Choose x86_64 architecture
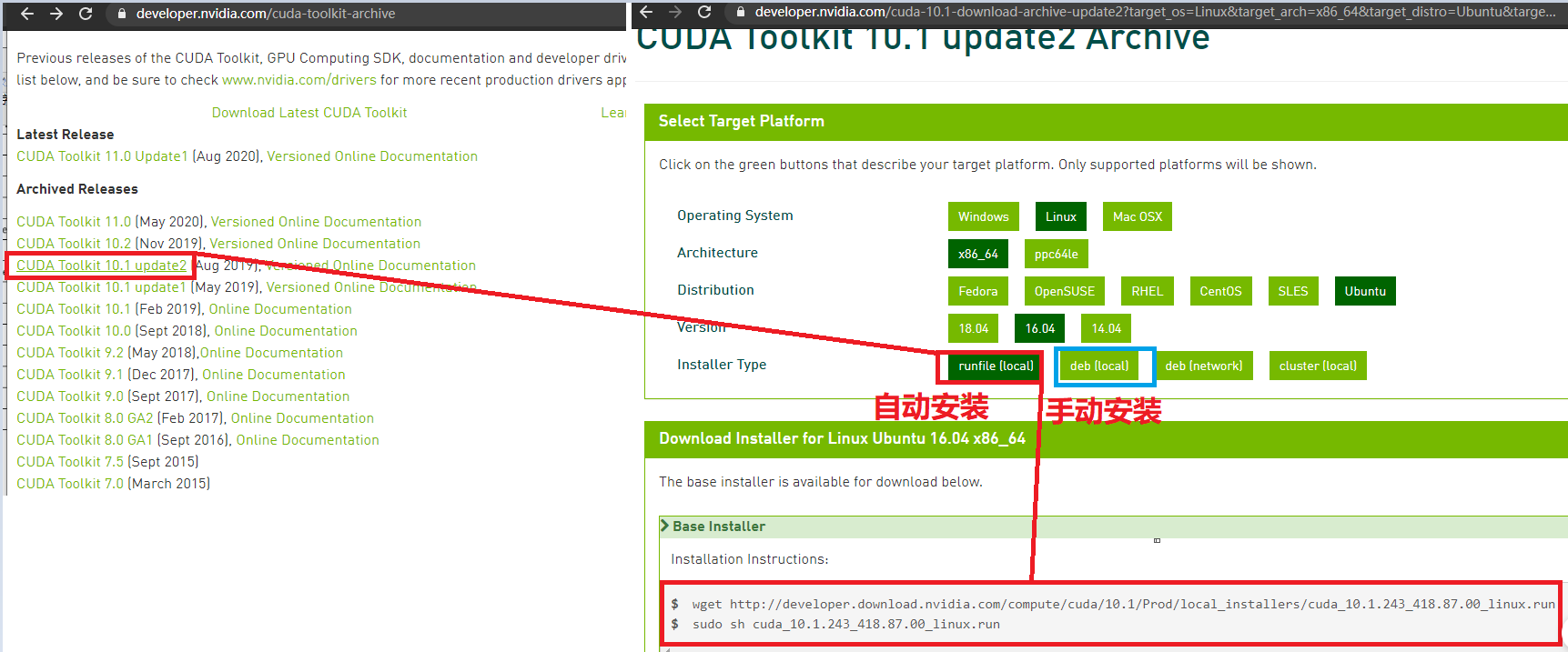 [977, 254]
